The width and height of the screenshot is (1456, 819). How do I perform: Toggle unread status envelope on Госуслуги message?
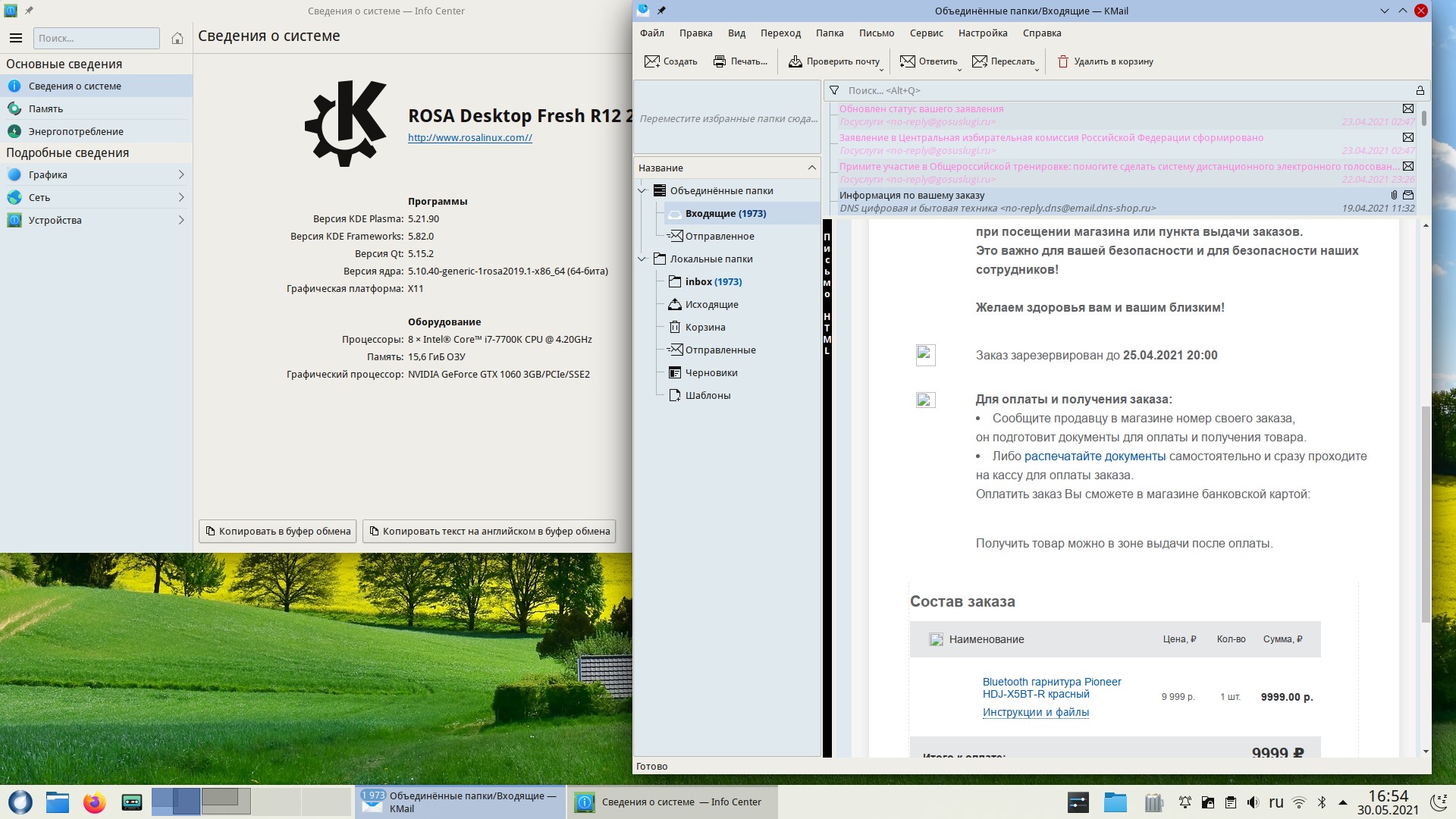point(1407,109)
